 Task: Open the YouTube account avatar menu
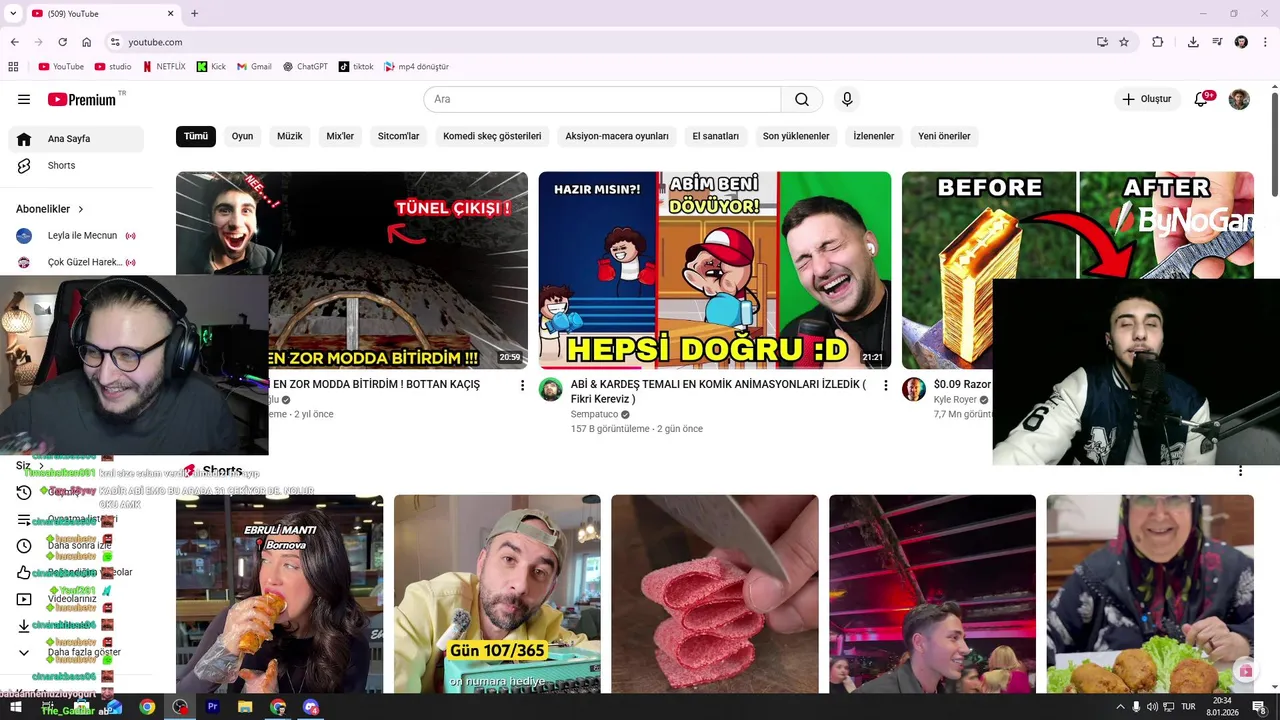pos(1239,99)
